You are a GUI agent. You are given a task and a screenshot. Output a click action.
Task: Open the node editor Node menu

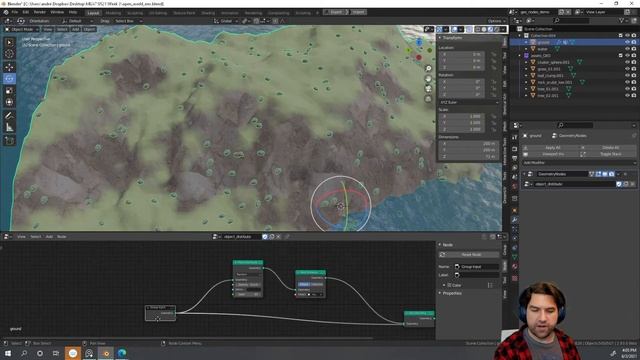(62, 237)
